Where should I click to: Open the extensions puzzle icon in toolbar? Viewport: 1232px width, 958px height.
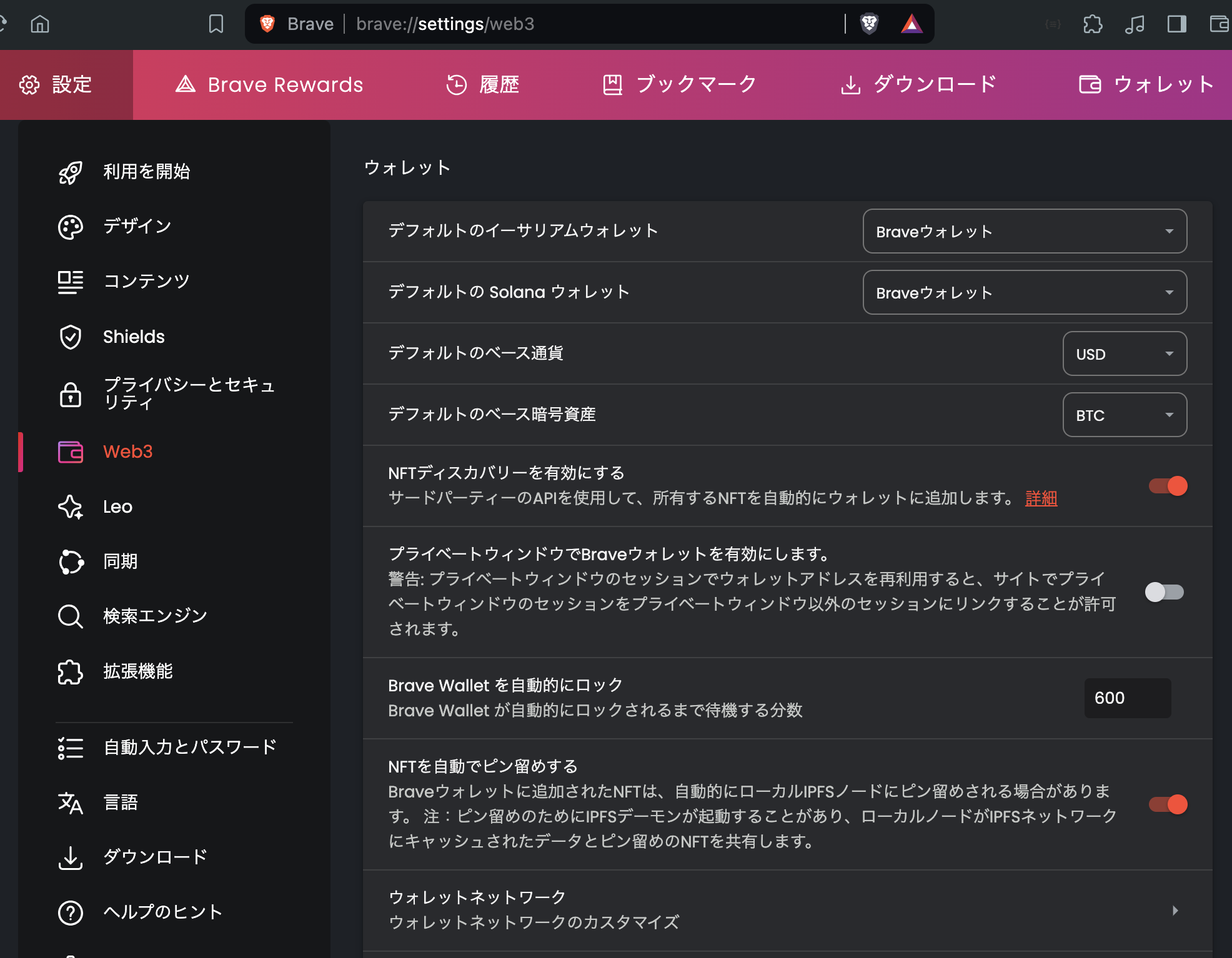(1093, 24)
